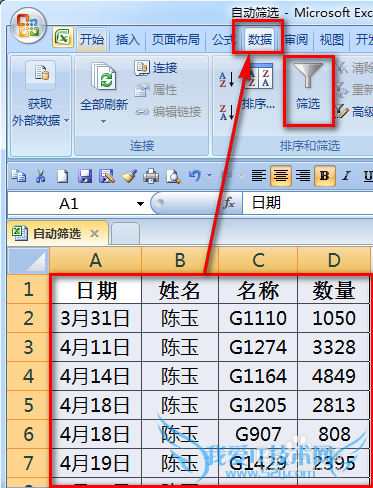Click the Undo arrow icon
The height and width of the screenshot is (488, 373).
coord(195,175)
